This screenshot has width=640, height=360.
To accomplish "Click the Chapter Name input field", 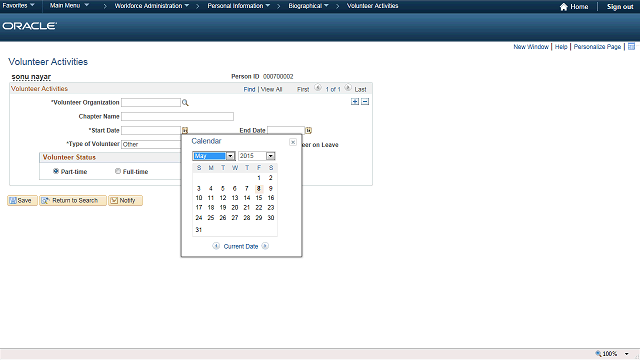I will click(x=178, y=116).
